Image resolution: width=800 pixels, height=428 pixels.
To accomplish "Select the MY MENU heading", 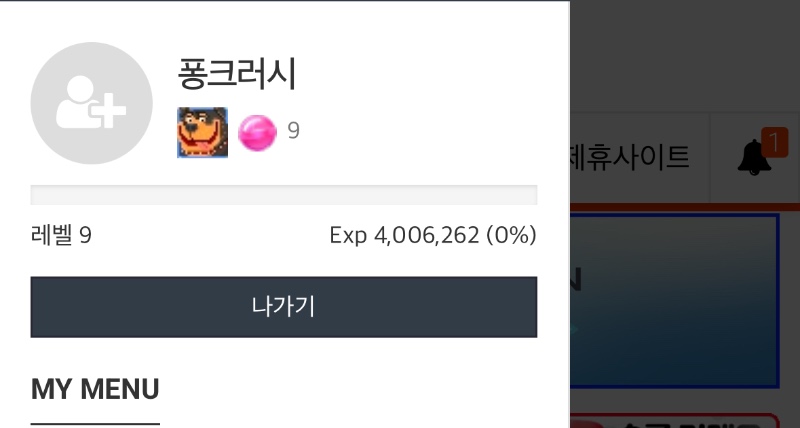I will [x=95, y=389].
